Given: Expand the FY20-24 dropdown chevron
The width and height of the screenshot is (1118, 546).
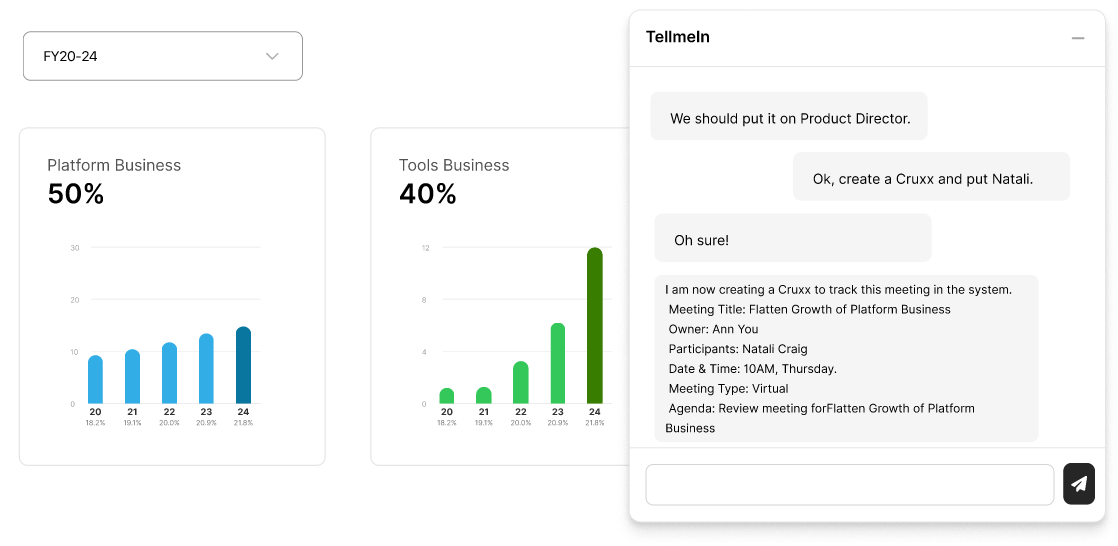Looking at the screenshot, I should [x=272, y=56].
